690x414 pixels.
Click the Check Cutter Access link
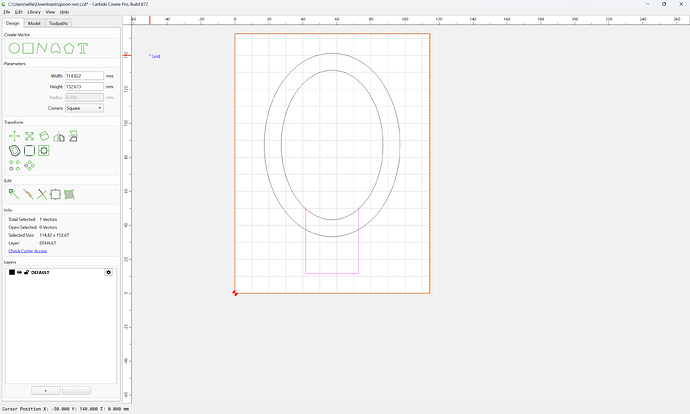click(28, 251)
